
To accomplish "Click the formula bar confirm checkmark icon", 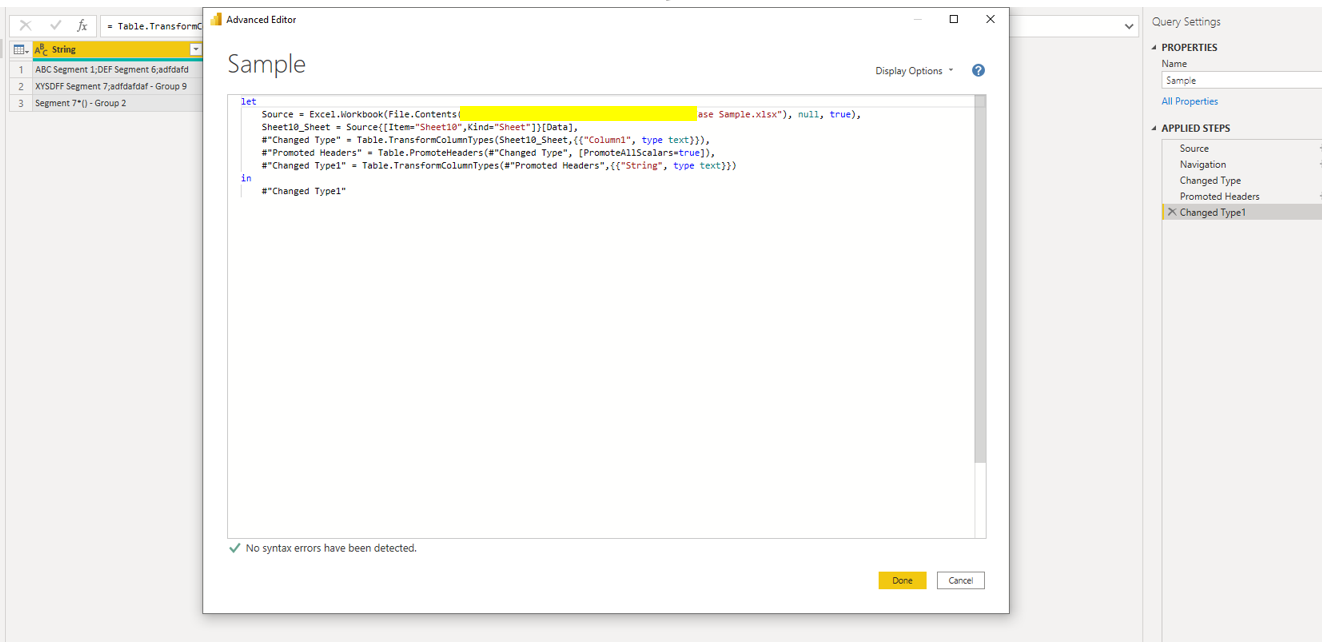I will tap(55, 26).
